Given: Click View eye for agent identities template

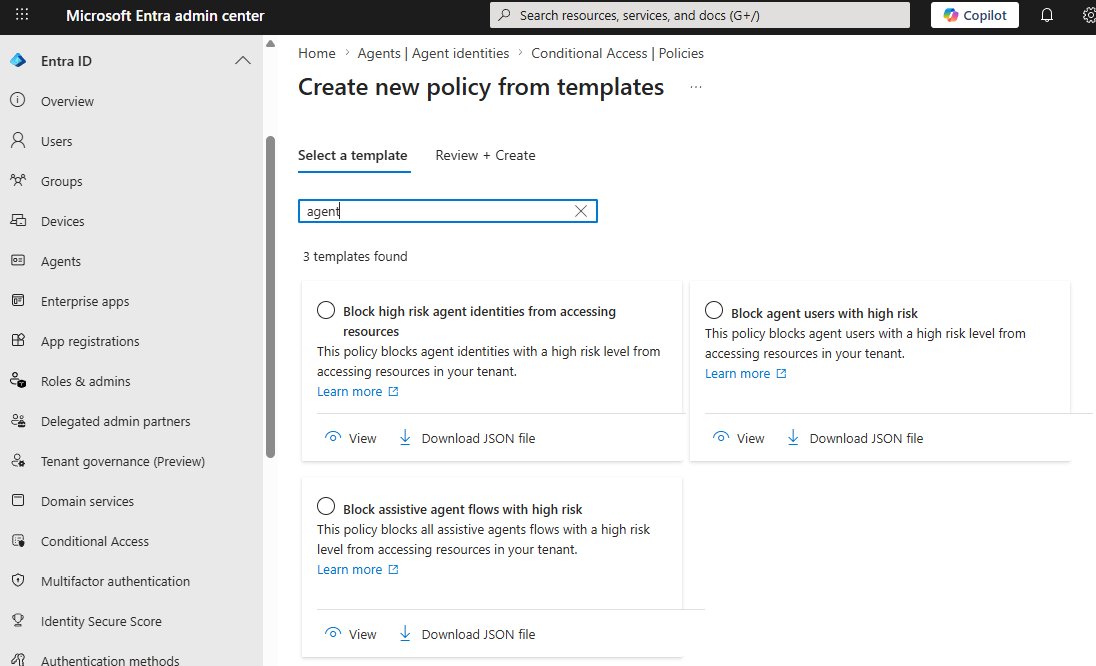Looking at the screenshot, I should (333, 437).
